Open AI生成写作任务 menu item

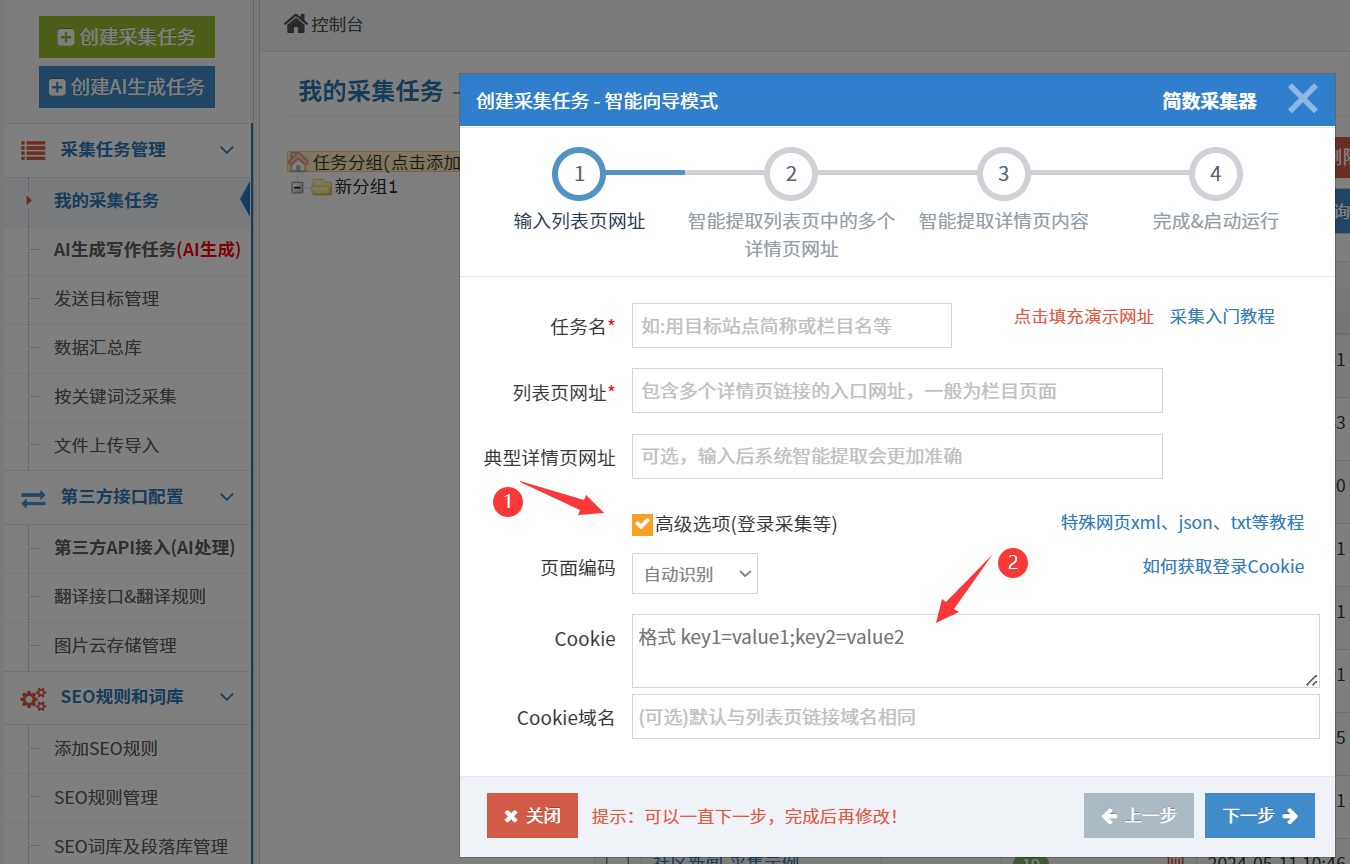point(147,250)
